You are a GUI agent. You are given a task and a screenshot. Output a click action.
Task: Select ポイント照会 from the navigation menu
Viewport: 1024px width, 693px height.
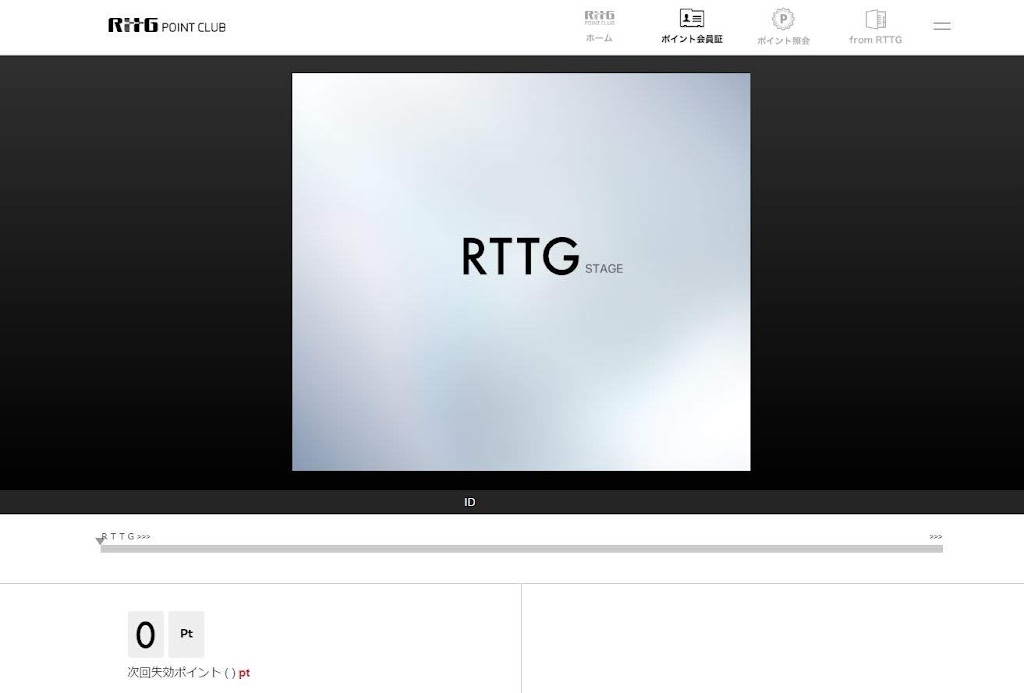coord(782,39)
